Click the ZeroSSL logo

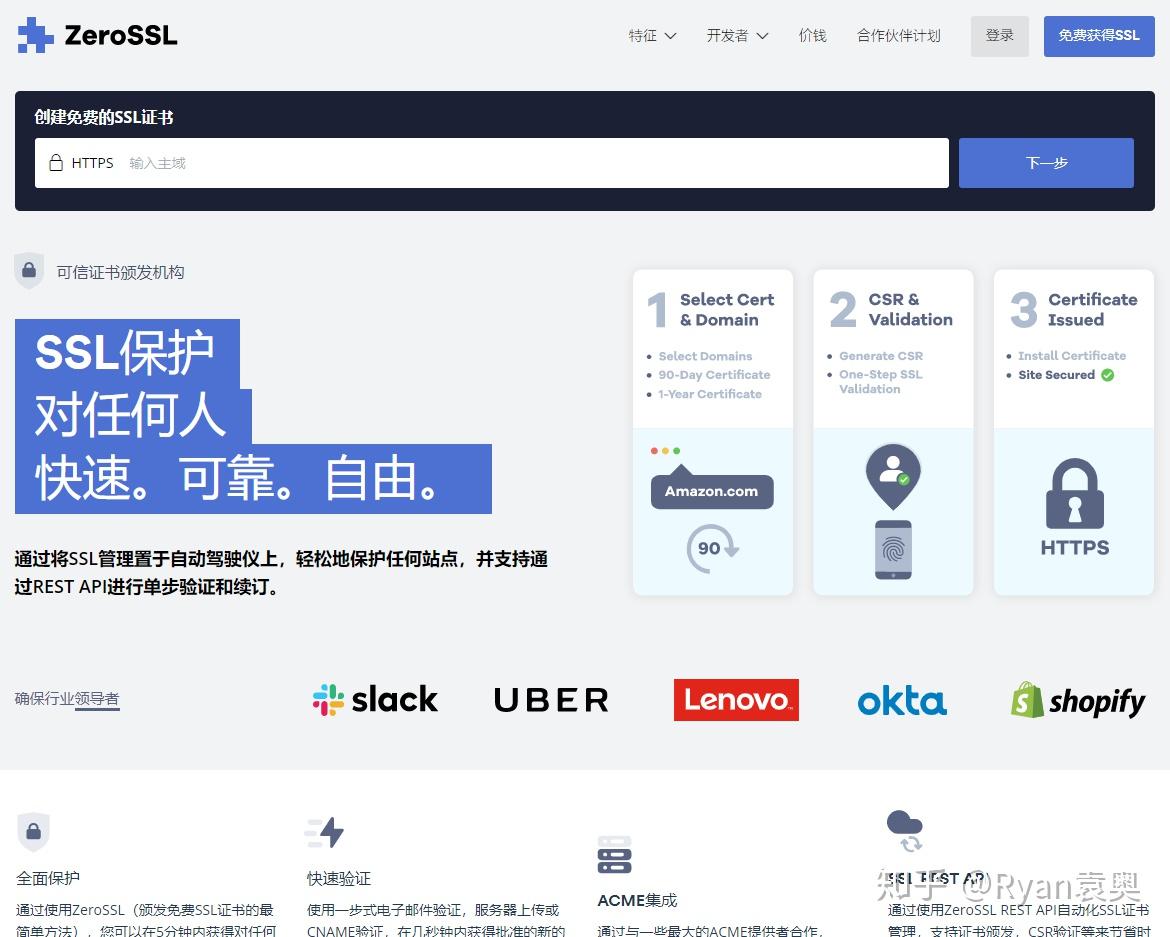point(95,34)
